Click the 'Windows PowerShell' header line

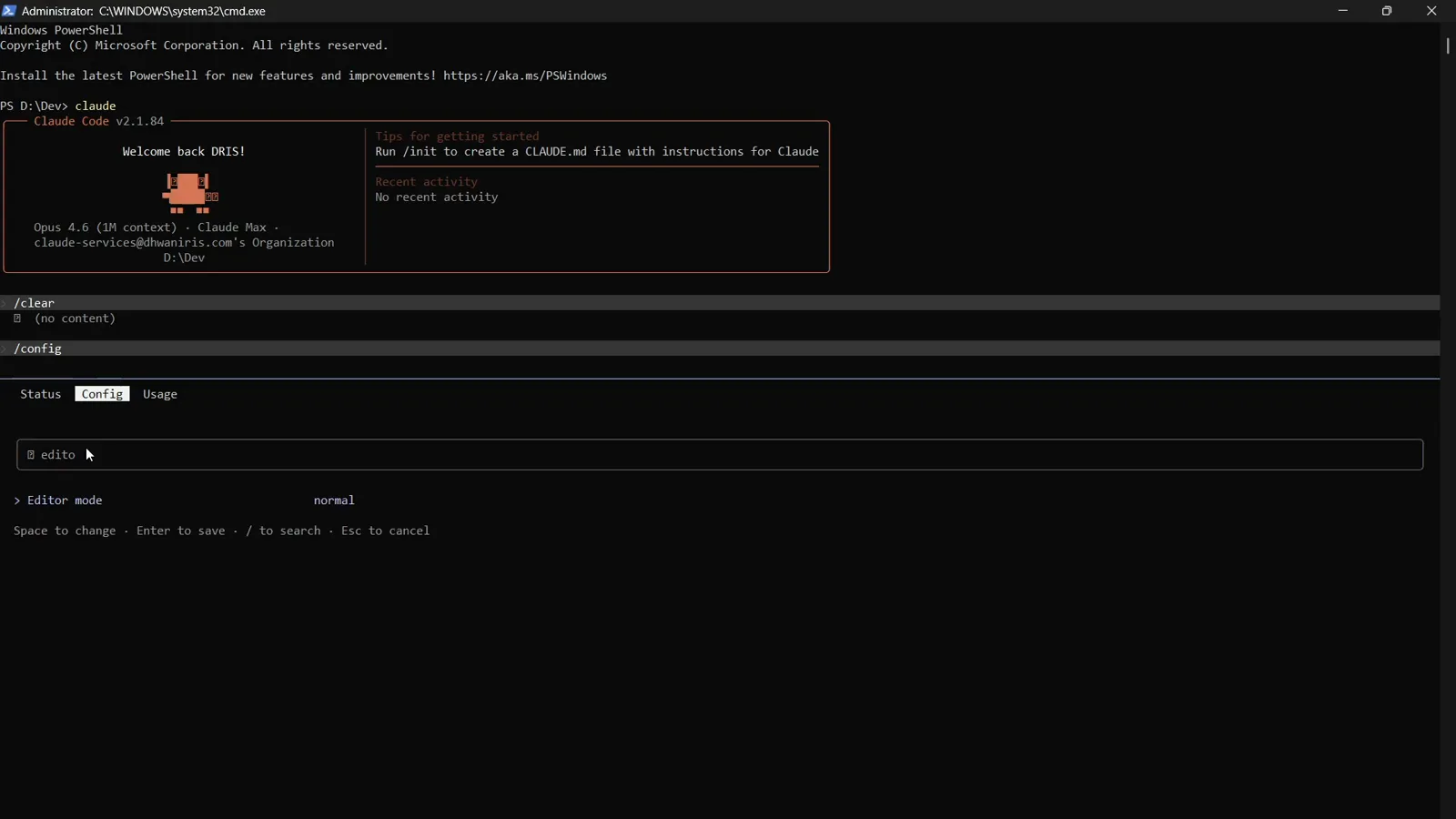click(x=61, y=30)
